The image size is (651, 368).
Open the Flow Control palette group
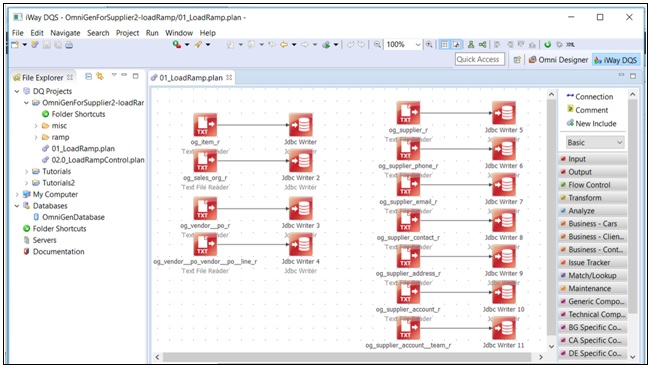tap(592, 185)
